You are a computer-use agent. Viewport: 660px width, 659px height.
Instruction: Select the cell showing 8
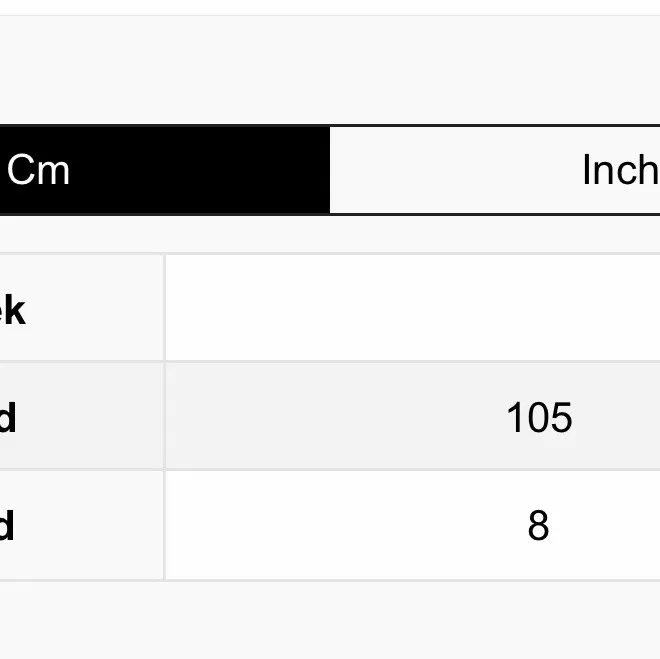(412, 525)
